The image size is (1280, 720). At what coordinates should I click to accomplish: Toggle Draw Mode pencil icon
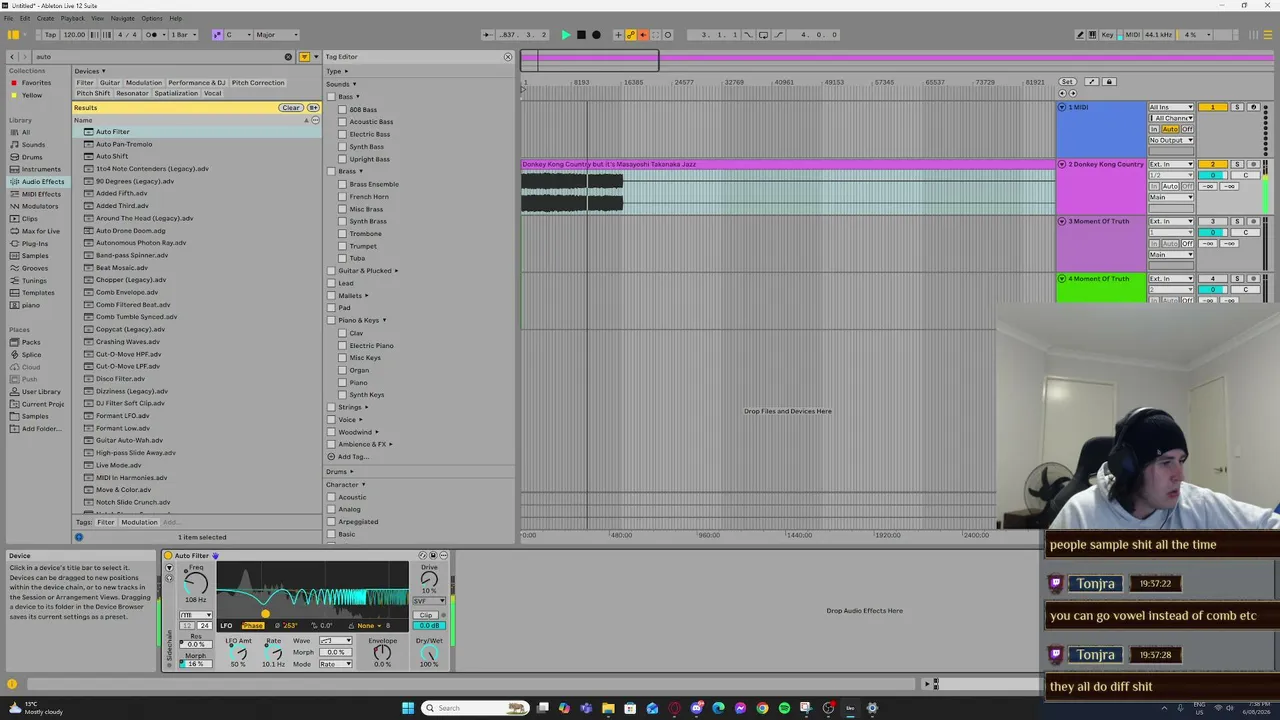tap(1080, 35)
